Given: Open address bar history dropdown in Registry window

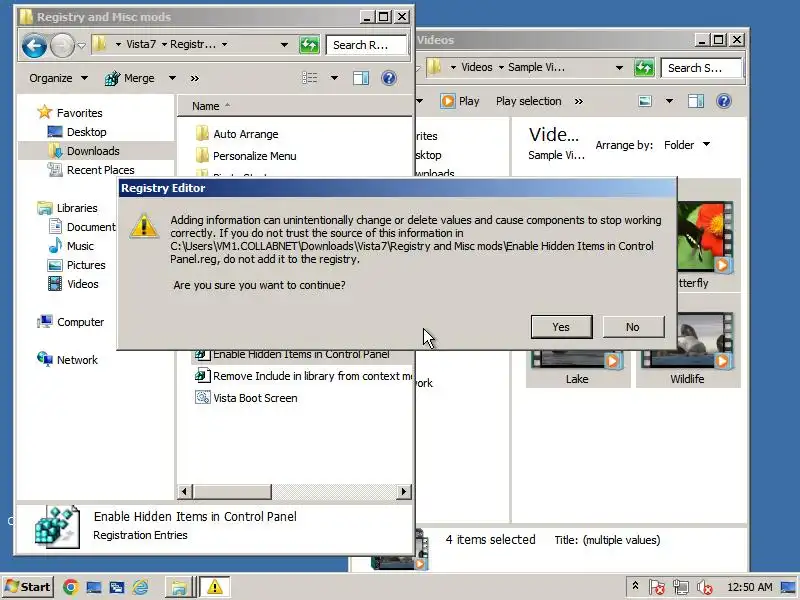Looking at the screenshot, I should coord(284,44).
